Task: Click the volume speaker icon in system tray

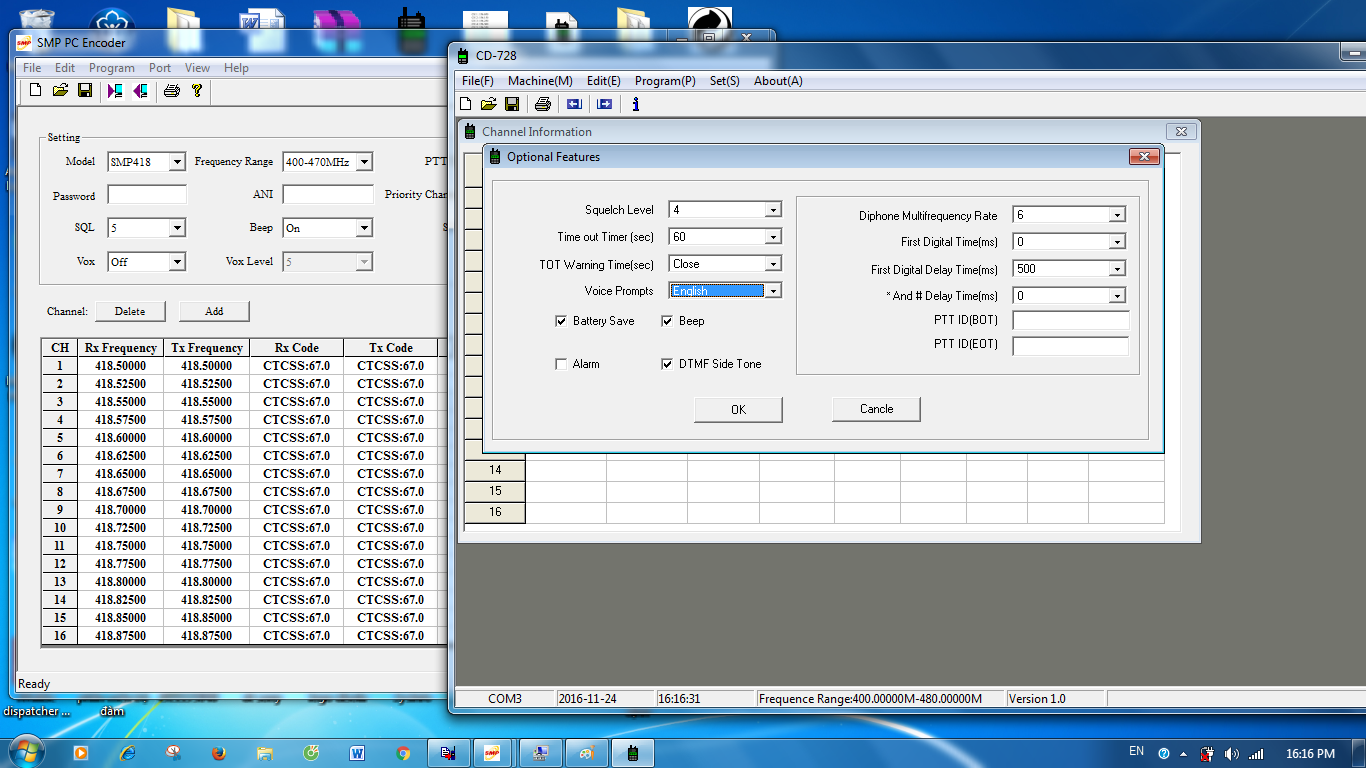Action: click(x=1231, y=754)
